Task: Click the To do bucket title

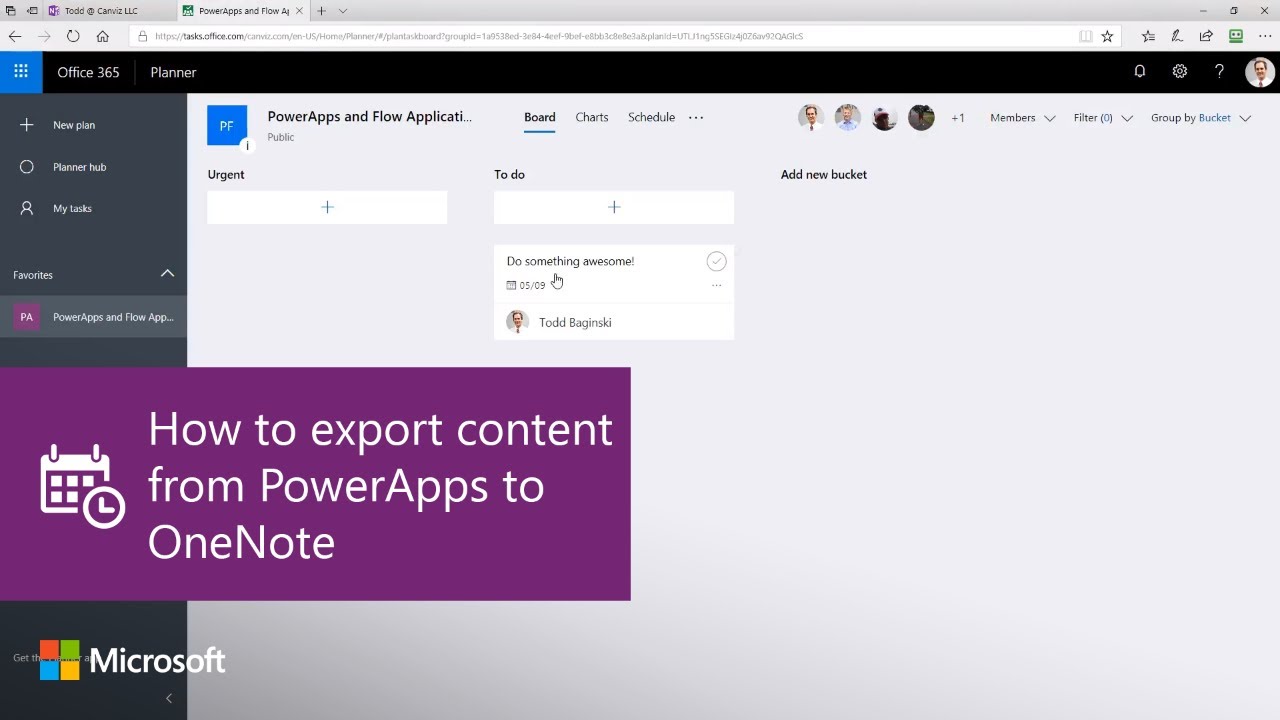Action: coord(509,174)
